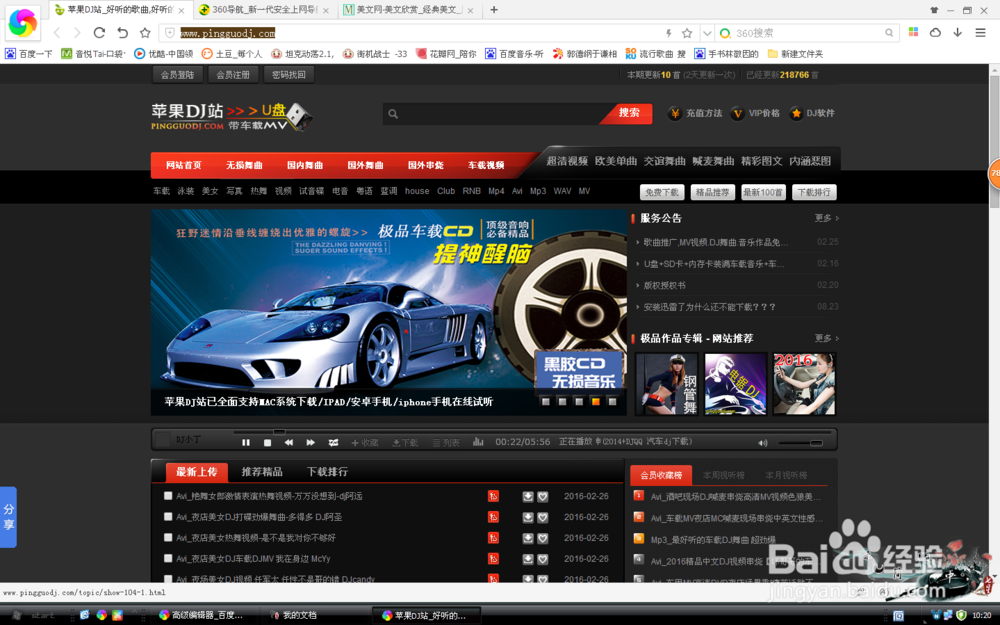The image size is (1000, 625).
Task: Check box for 艳舞女郎激情表演 row
Action: [x=168, y=496]
